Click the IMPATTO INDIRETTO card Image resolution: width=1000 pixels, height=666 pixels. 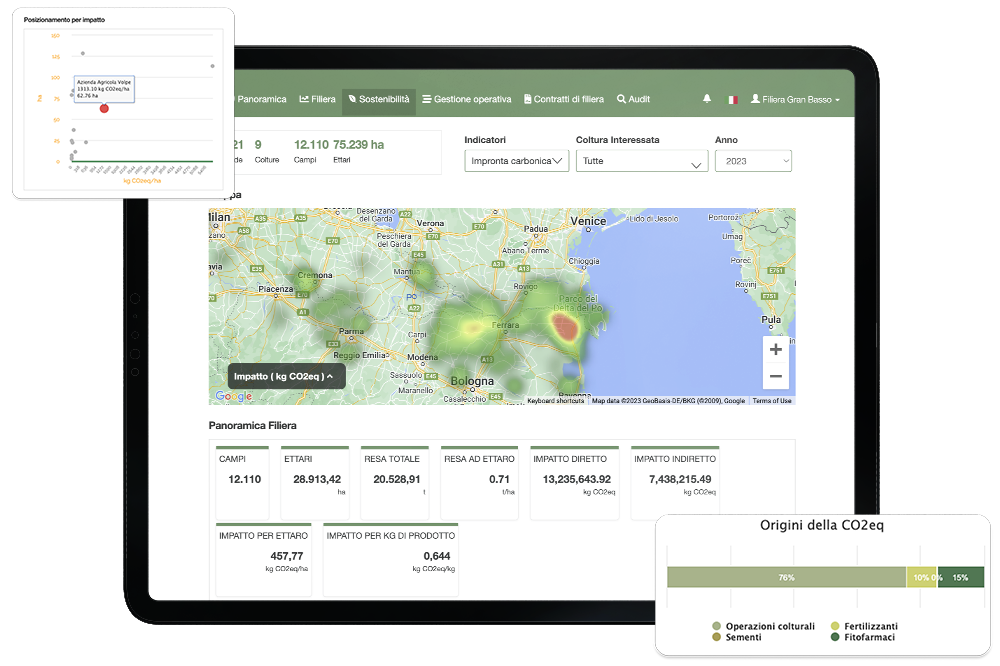coord(675,483)
